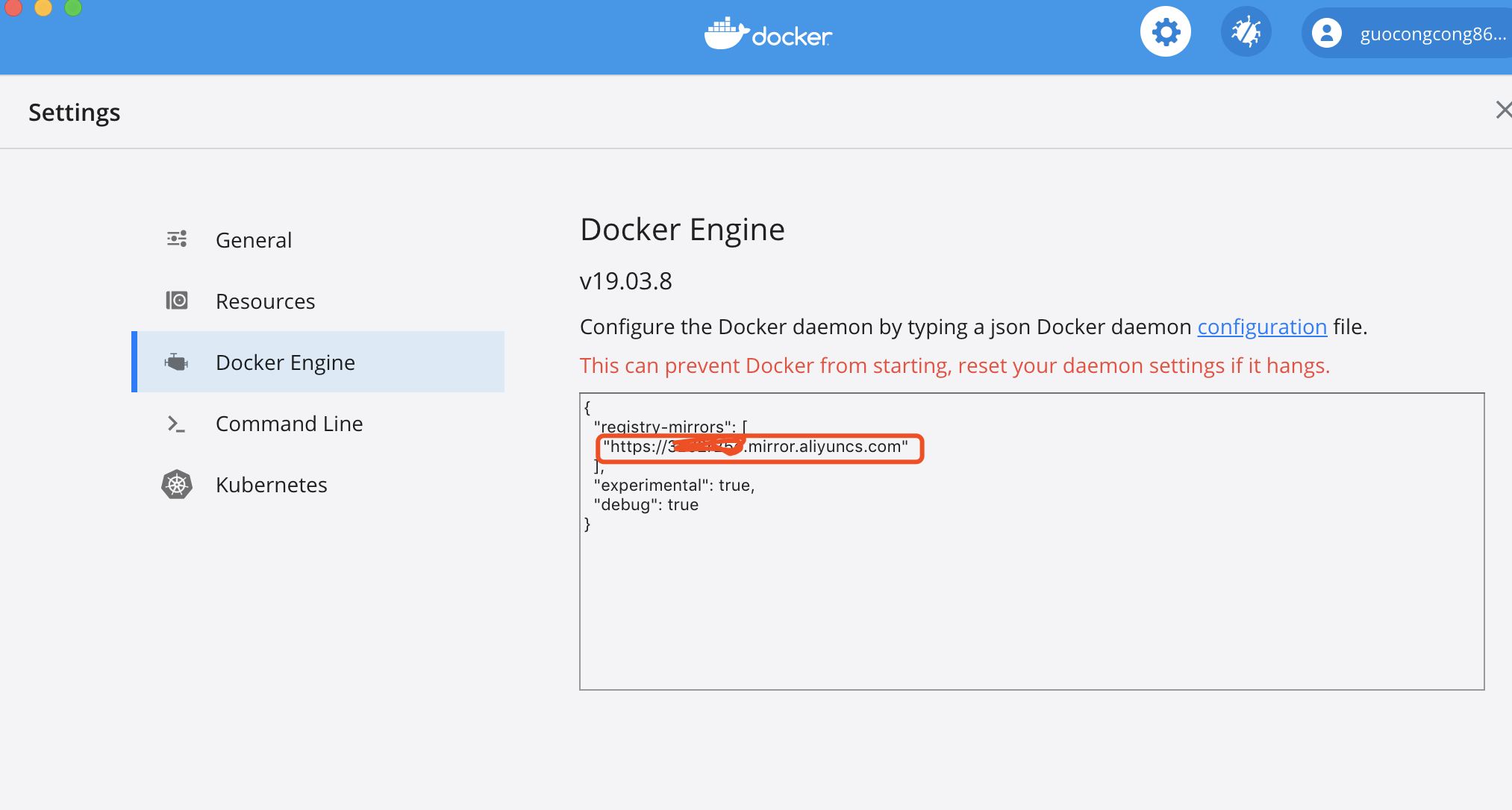The image size is (1512, 810).
Task: Switch to the Resources settings section
Action: coord(266,300)
